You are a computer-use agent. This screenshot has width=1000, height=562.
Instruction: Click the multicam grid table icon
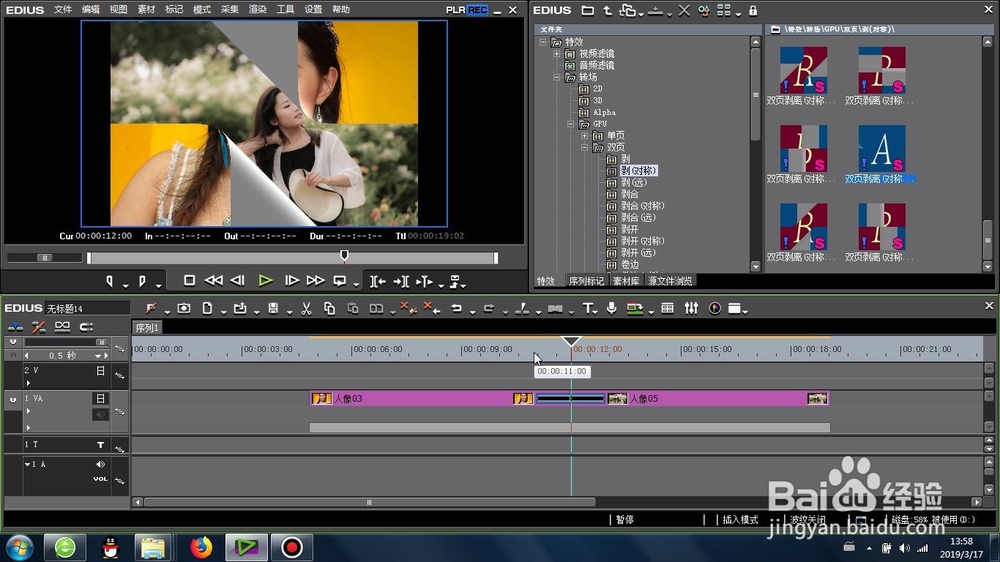[x=667, y=309]
